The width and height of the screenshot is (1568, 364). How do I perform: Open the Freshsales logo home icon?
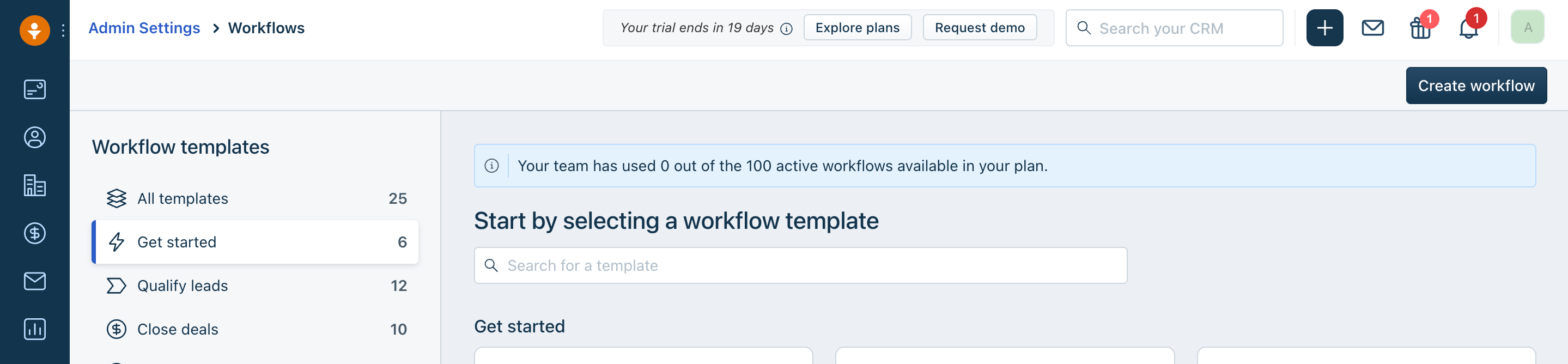[x=35, y=29]
